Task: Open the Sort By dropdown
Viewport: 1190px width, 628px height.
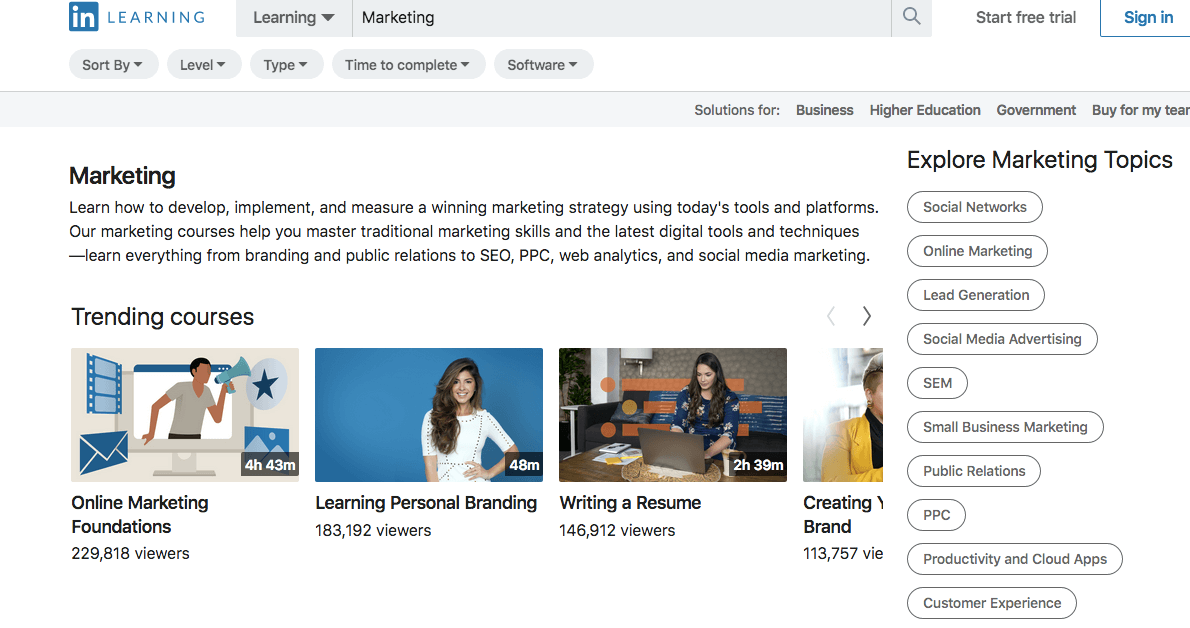Action: (113, 63)
